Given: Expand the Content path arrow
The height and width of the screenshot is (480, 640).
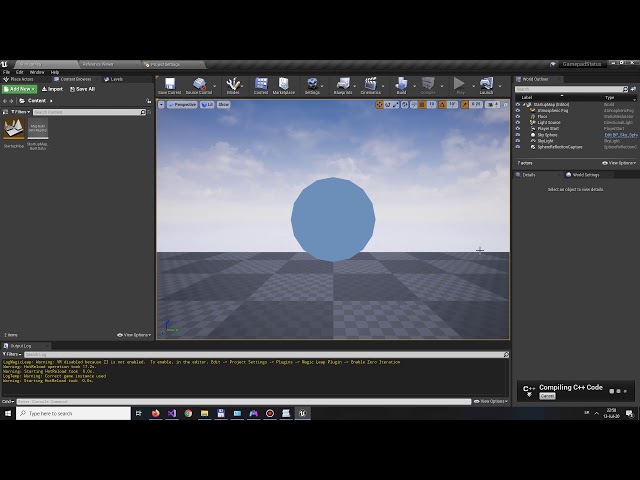Looking at the screenshot, I should pyautogui.click(x=51, y=101).
